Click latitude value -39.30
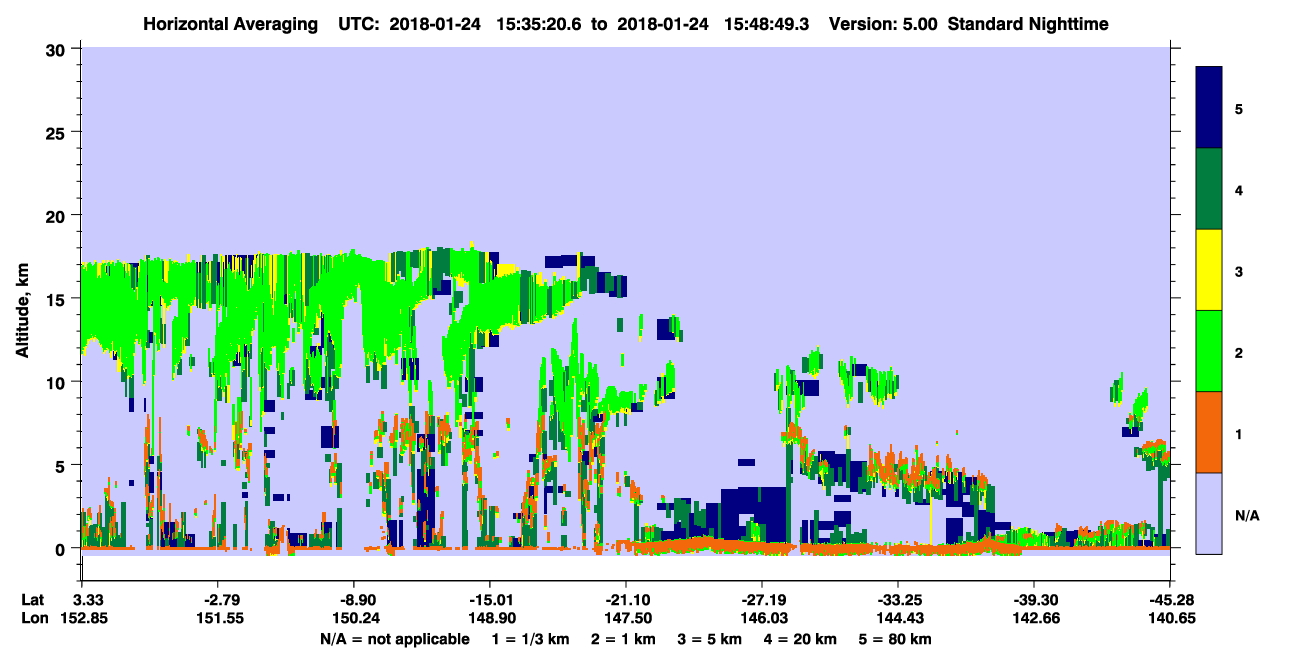 1034,600
